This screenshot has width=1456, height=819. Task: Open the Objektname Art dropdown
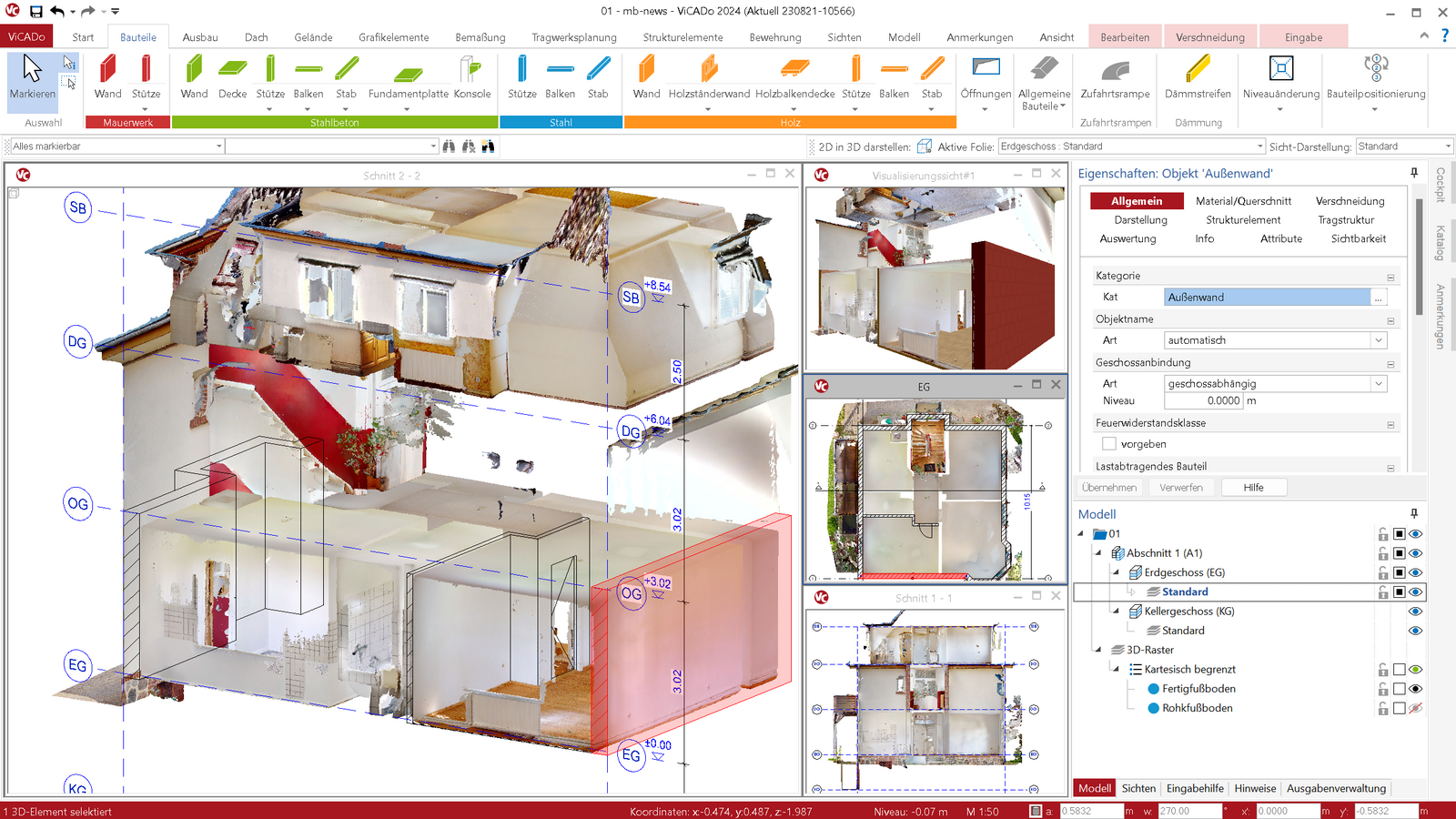coord(1379,340)
